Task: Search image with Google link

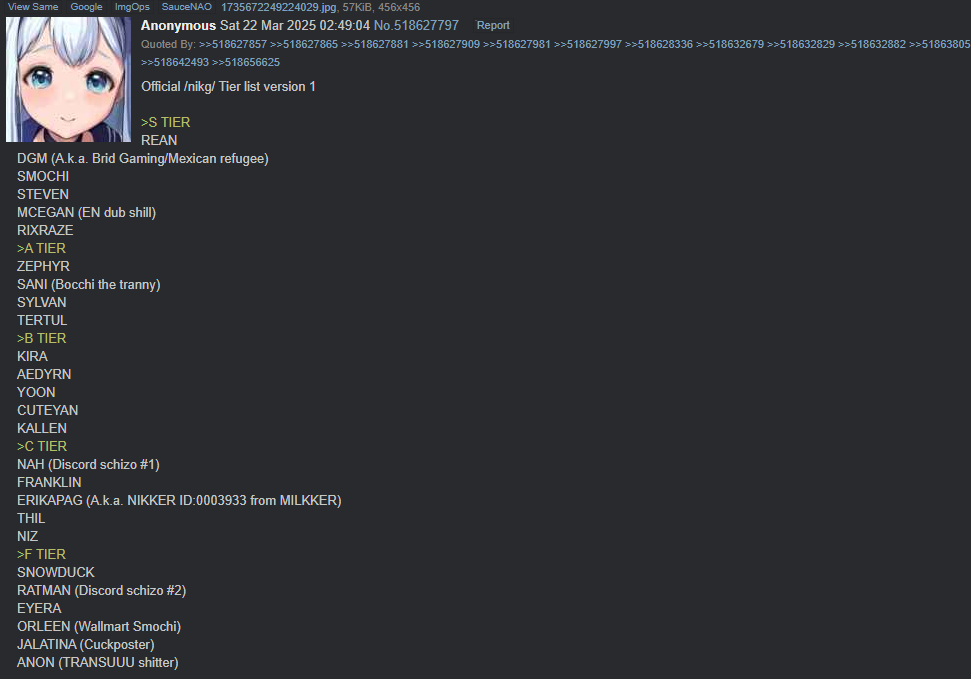Action: (x=86, y=7)
